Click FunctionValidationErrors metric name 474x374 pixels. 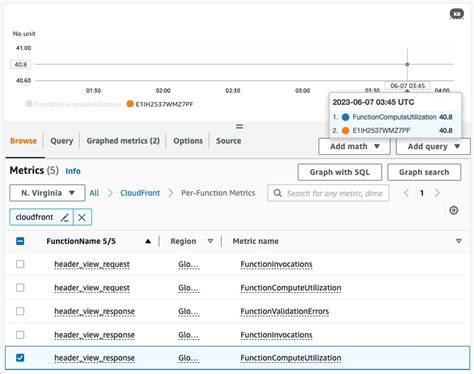point(285,311)
